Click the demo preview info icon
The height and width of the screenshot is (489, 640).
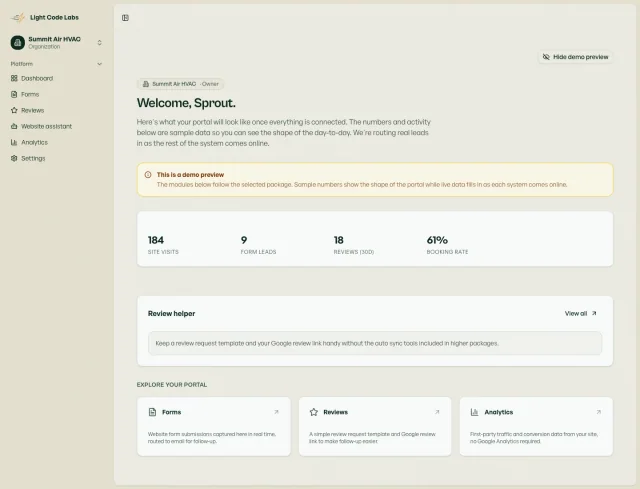point(148,175)
